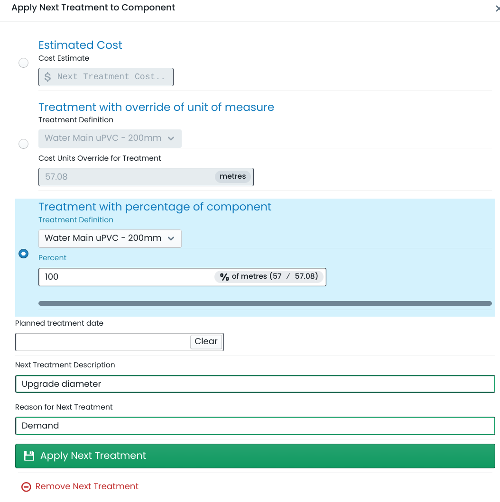Close the Apply Next Treatment dialog
The width and height of the screenshot is (500, 502).
click(x=497, y=9)
